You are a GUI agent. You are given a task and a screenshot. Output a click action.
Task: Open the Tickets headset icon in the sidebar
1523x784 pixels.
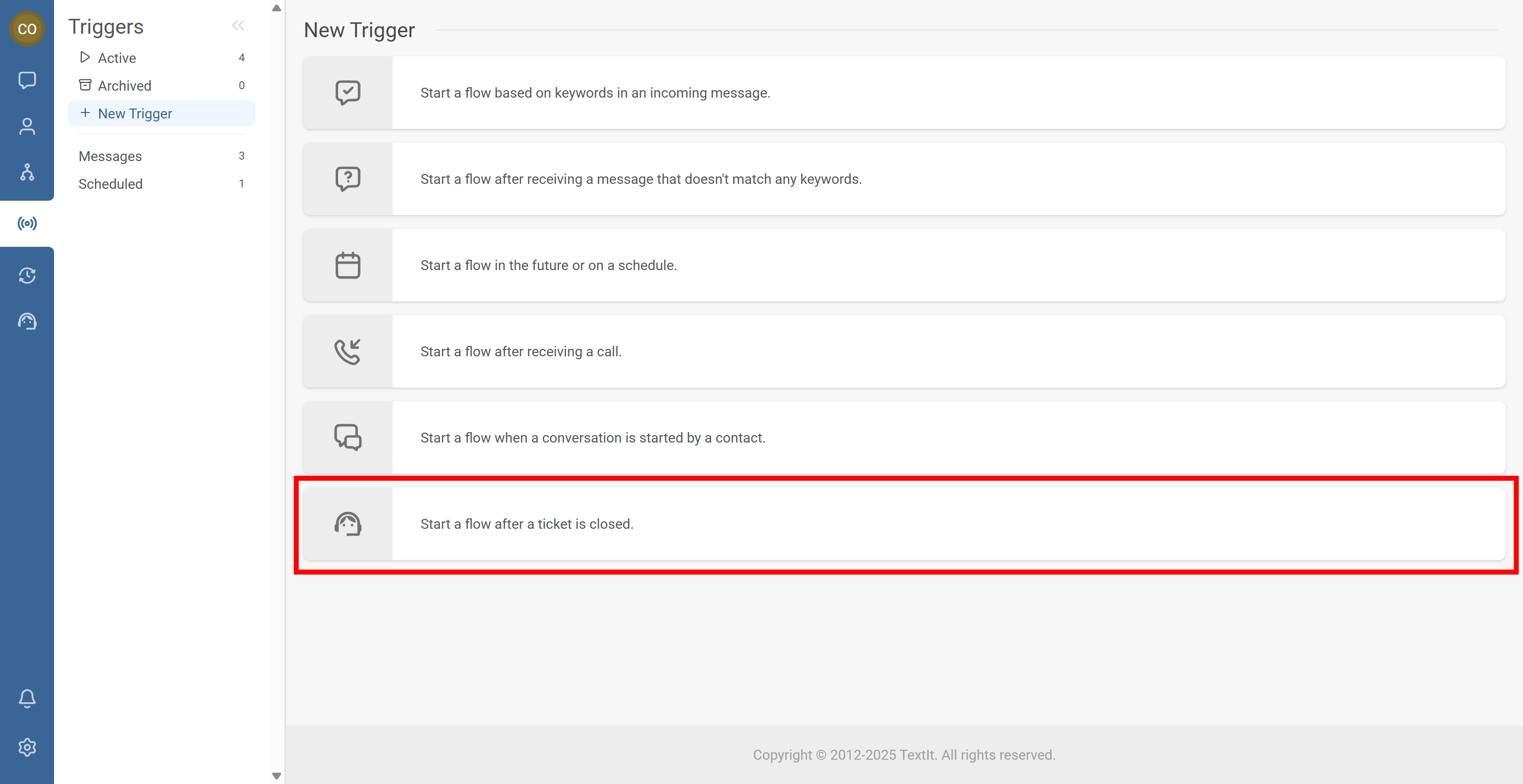coord(27,322)
